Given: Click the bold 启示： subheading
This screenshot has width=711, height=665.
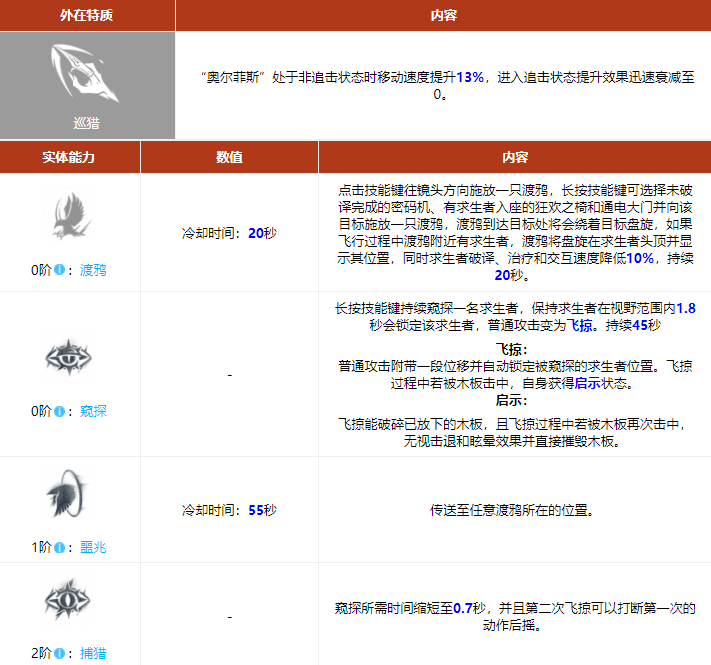Looking at the screenshot, I should tap(511, 400).
